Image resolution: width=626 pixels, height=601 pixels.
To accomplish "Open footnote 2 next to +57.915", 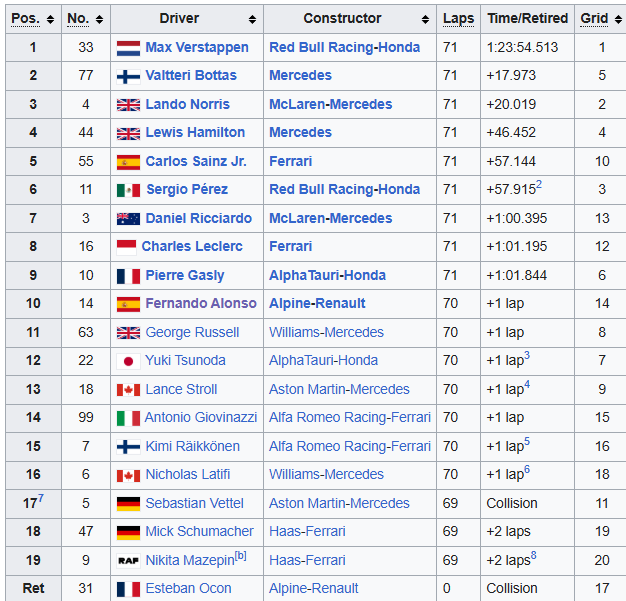I will pyautogui.click(x=539, y=184).
